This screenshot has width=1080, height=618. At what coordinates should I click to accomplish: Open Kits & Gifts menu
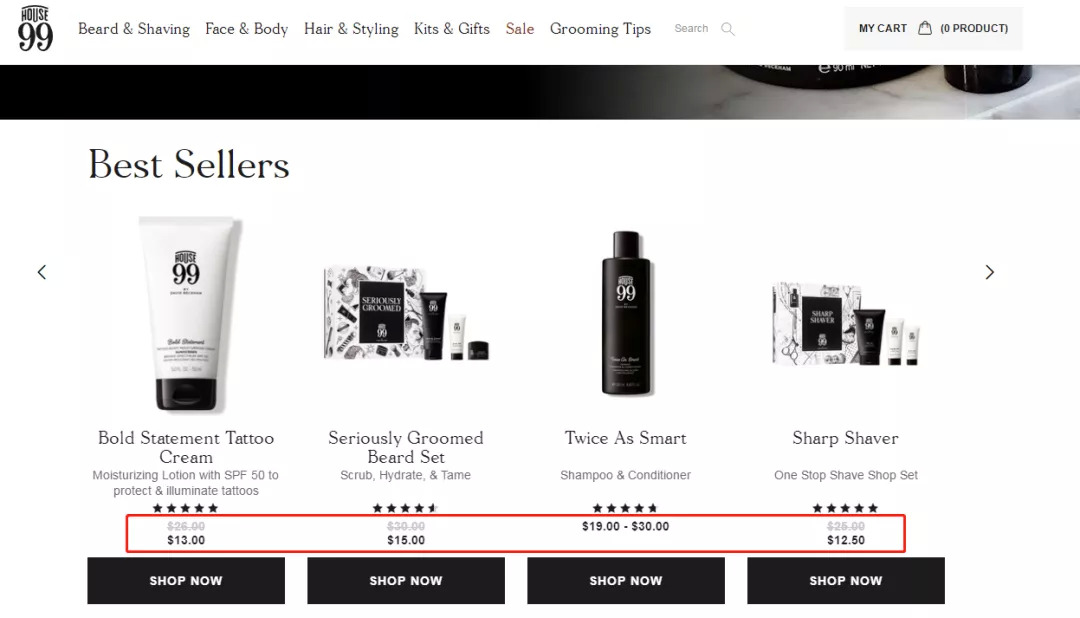coord(452,29)
